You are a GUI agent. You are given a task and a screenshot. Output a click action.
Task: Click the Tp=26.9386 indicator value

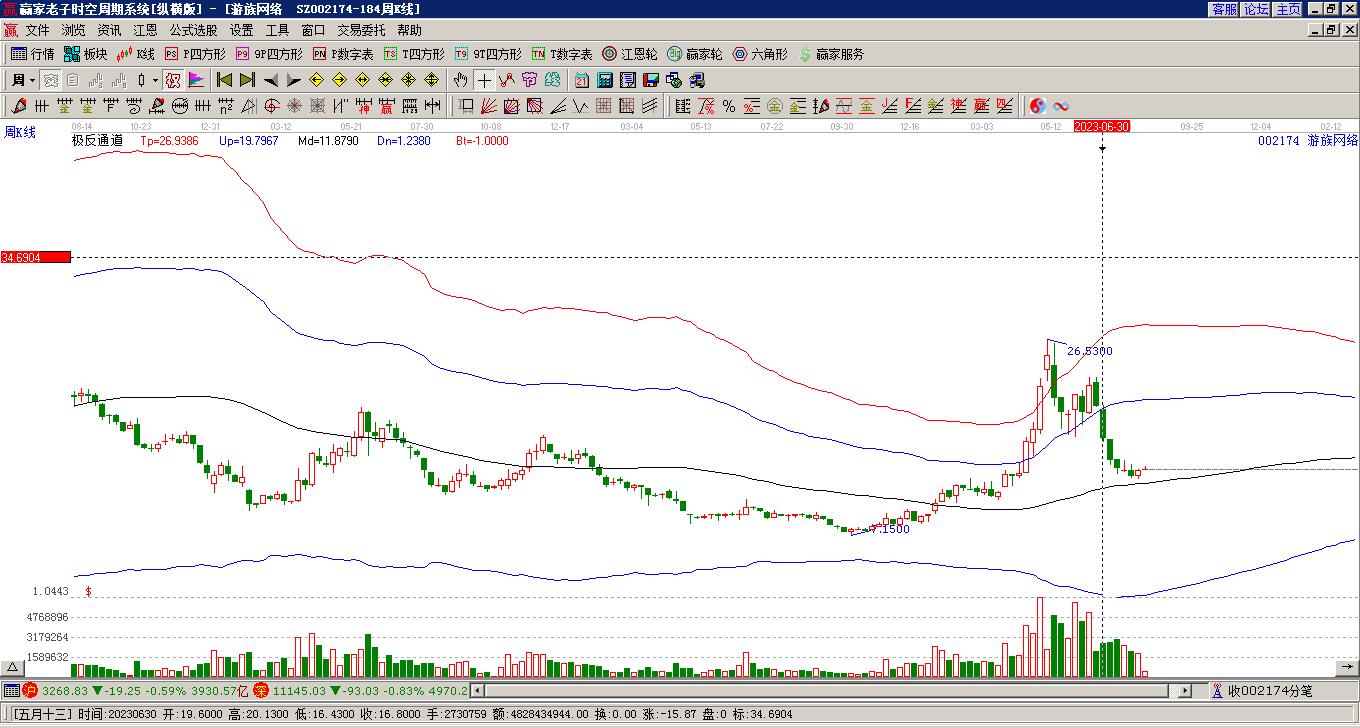[169, 141]
